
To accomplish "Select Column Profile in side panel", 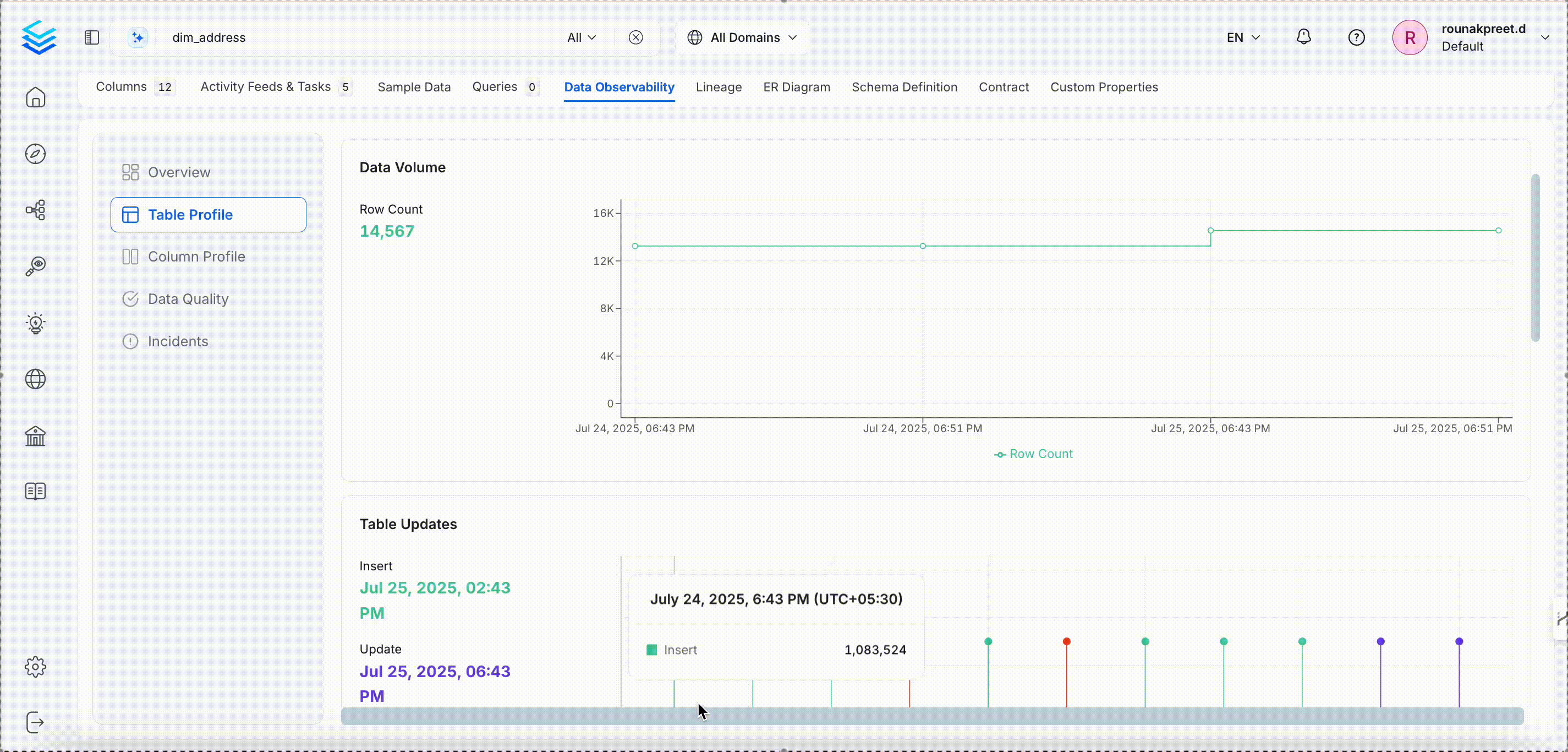I will tap(196, 257).
